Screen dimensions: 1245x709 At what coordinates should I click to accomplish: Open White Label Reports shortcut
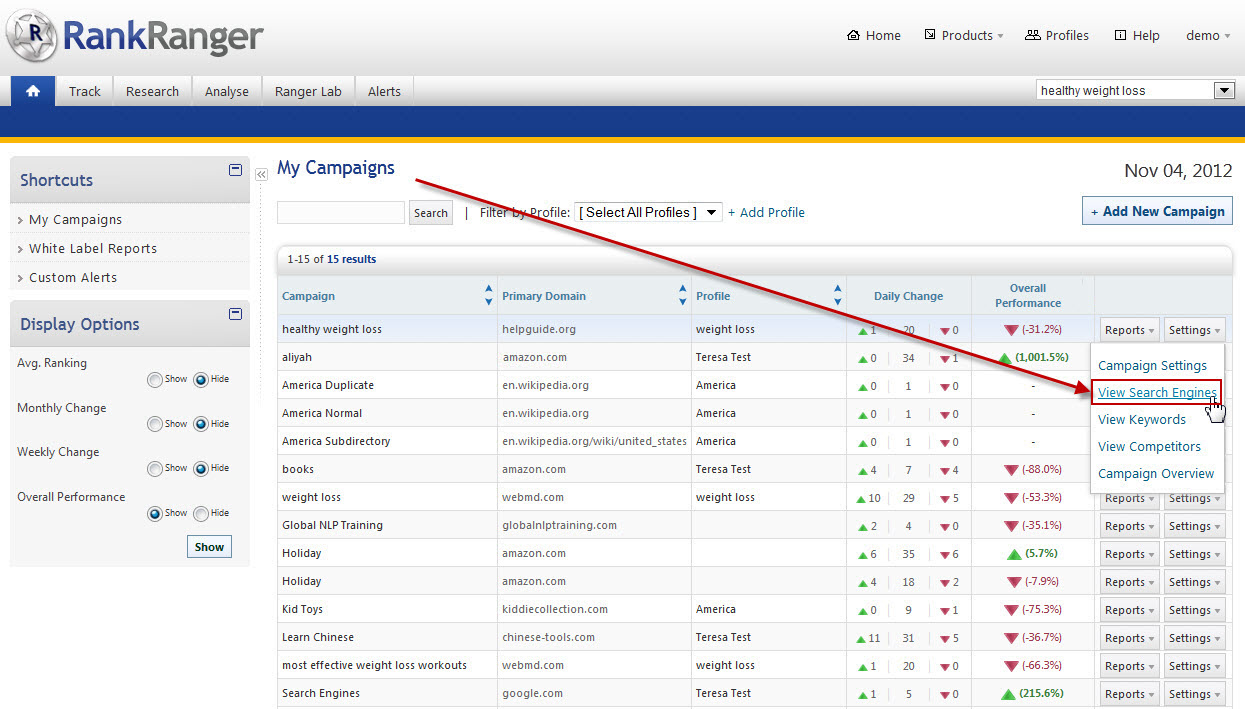[x=93, y=249]
